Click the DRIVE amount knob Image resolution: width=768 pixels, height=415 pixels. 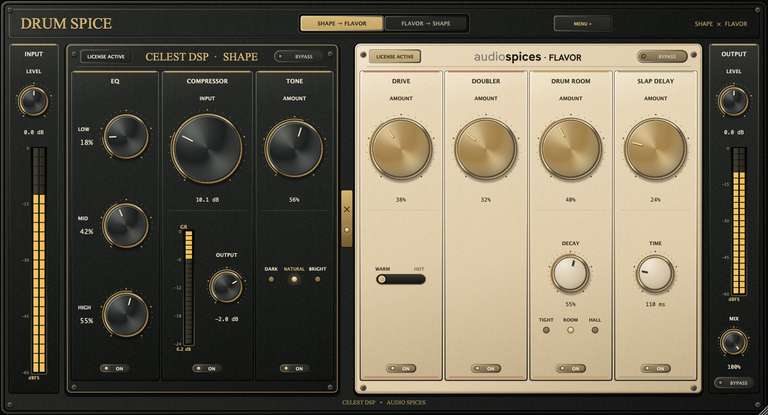[401, 148]
